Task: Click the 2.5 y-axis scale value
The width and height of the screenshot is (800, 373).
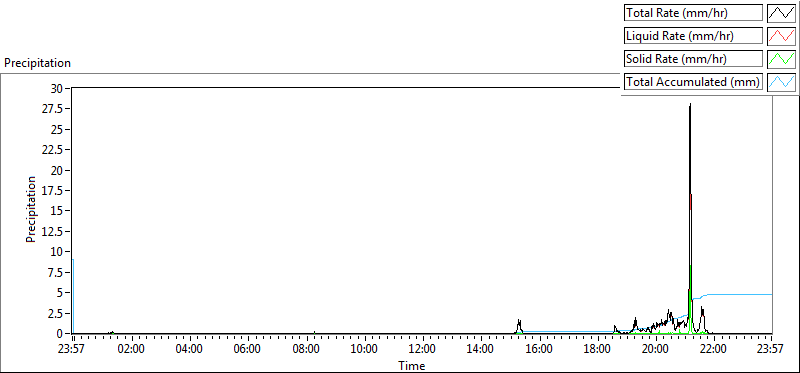Action: coord(56,313)
